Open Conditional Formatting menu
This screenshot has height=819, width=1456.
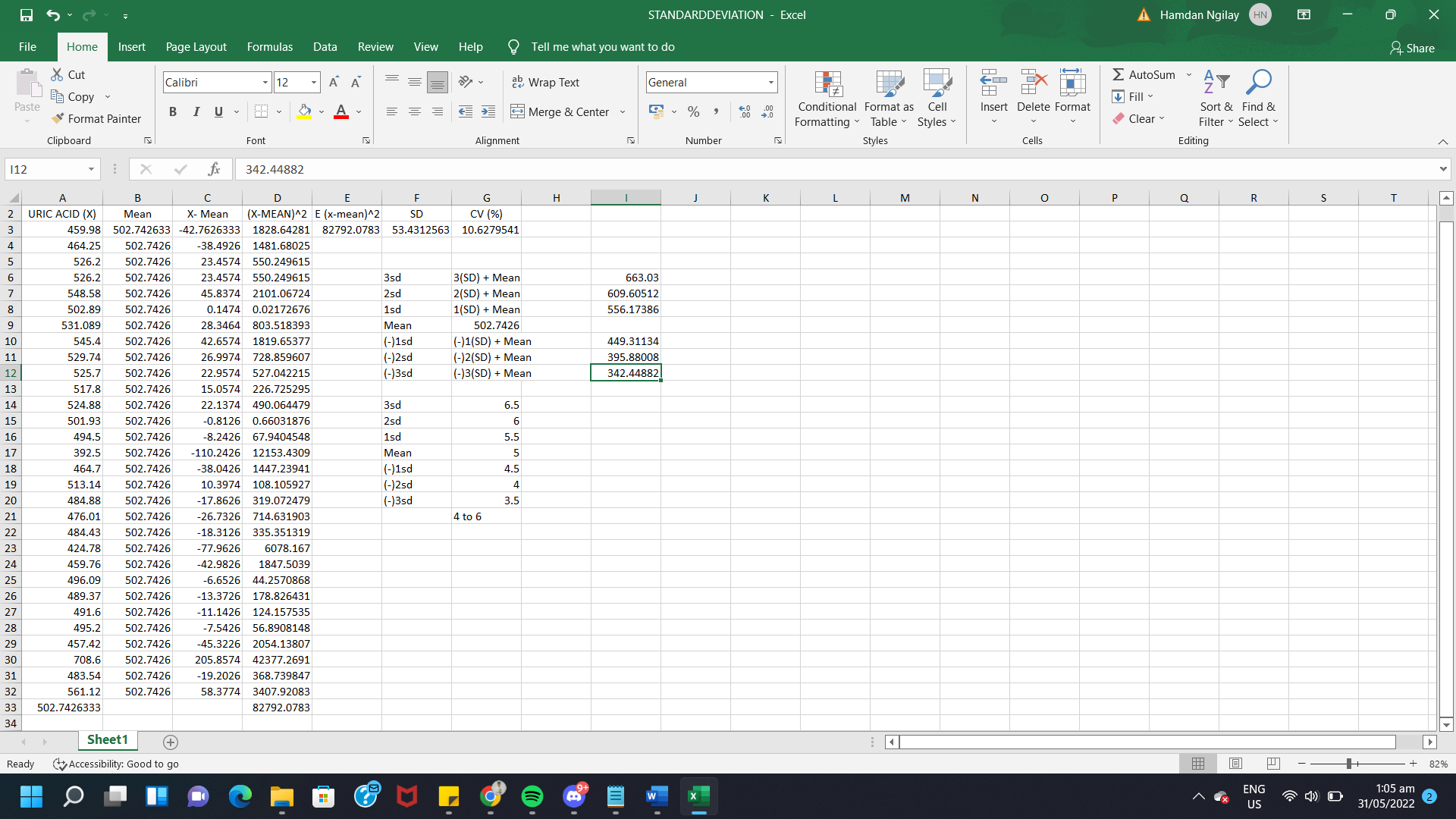tap(827, 99)
